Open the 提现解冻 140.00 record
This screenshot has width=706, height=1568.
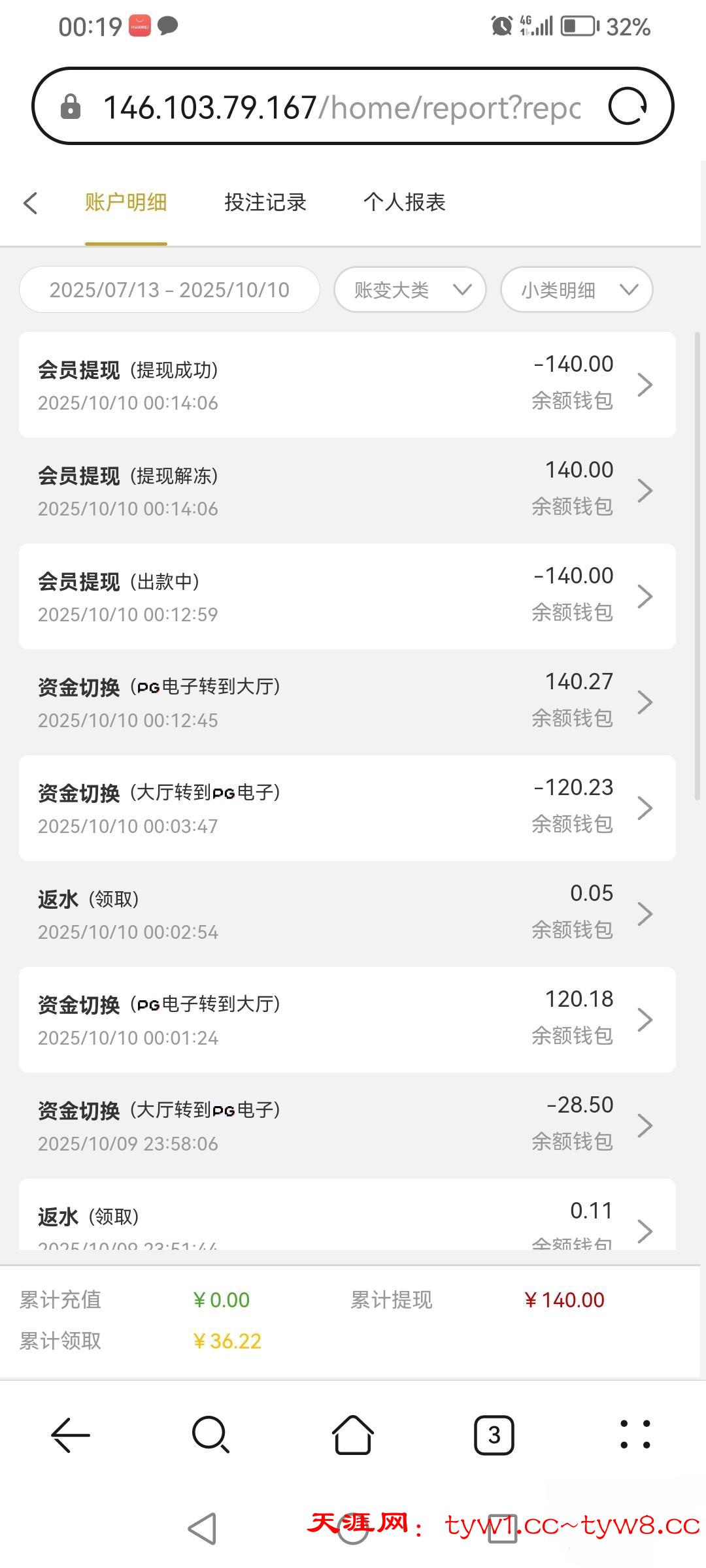point(346,491)
